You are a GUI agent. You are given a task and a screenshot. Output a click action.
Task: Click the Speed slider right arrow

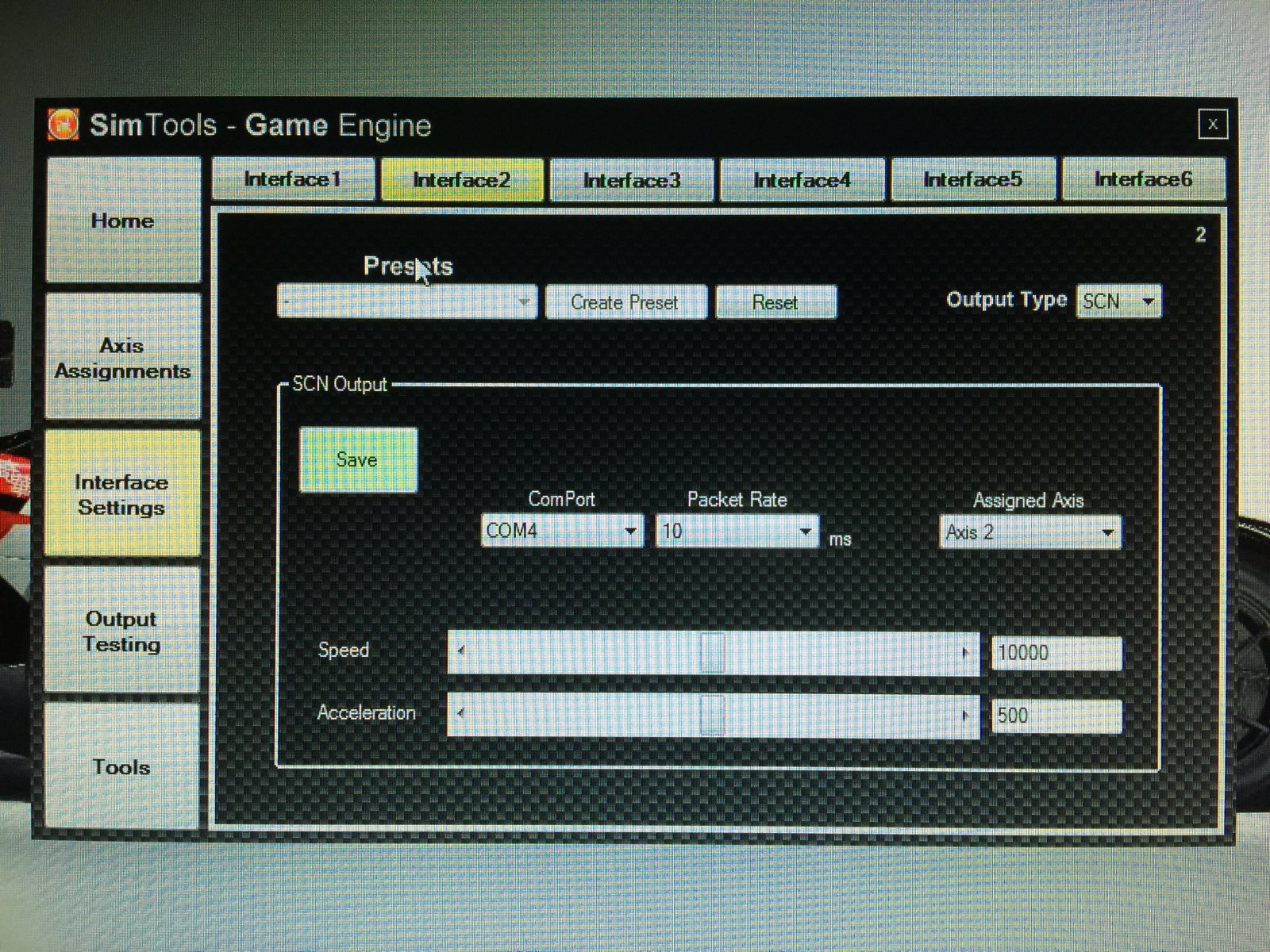965,653
